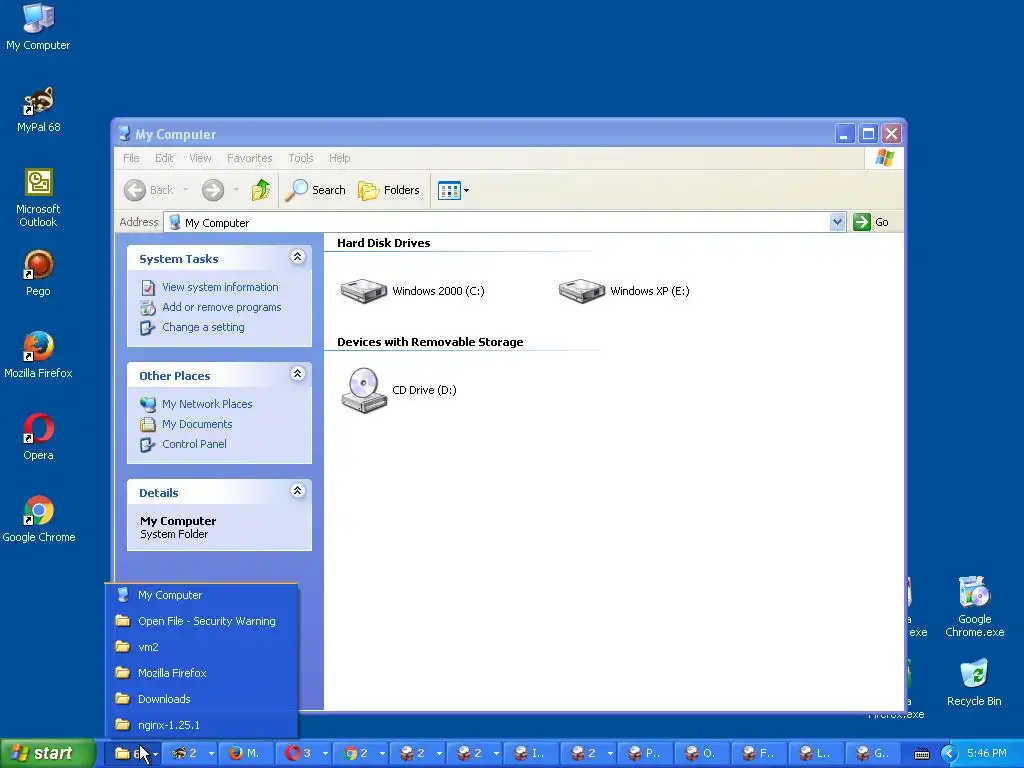
Task: Choose Mozilla Firefox folder in popup list
Action: [202, 673]
